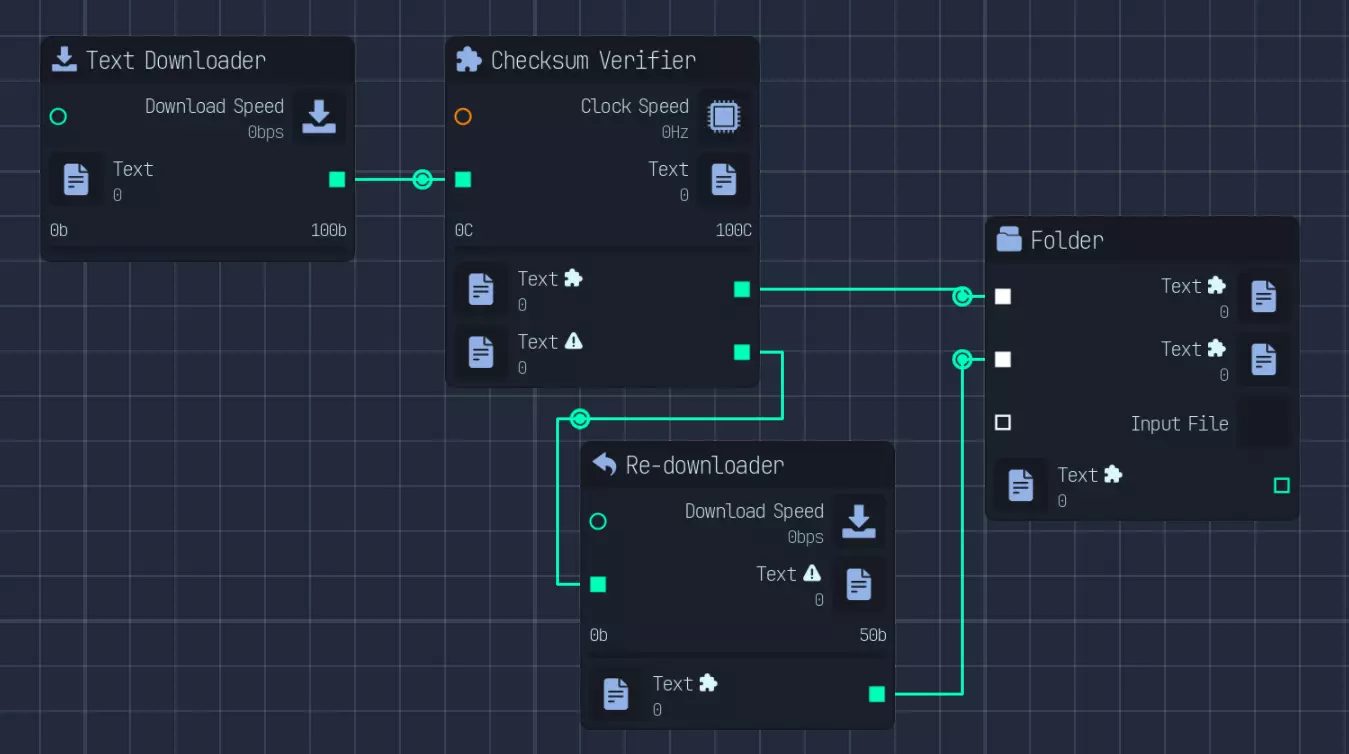Viewport: 1349px width, 754px height.
Task: Click the 50b capacity label
Action: (x=873, y=635)
